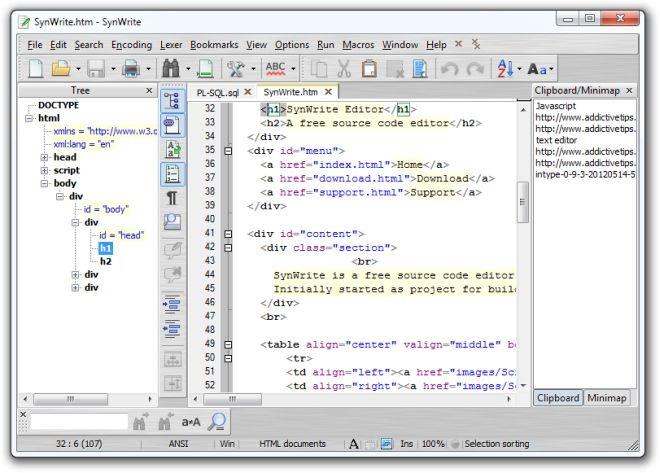The width and height of the screenshot is (660, 473).
Task: Click the uncomment lines icon
Action: click(x=172, y=274)
